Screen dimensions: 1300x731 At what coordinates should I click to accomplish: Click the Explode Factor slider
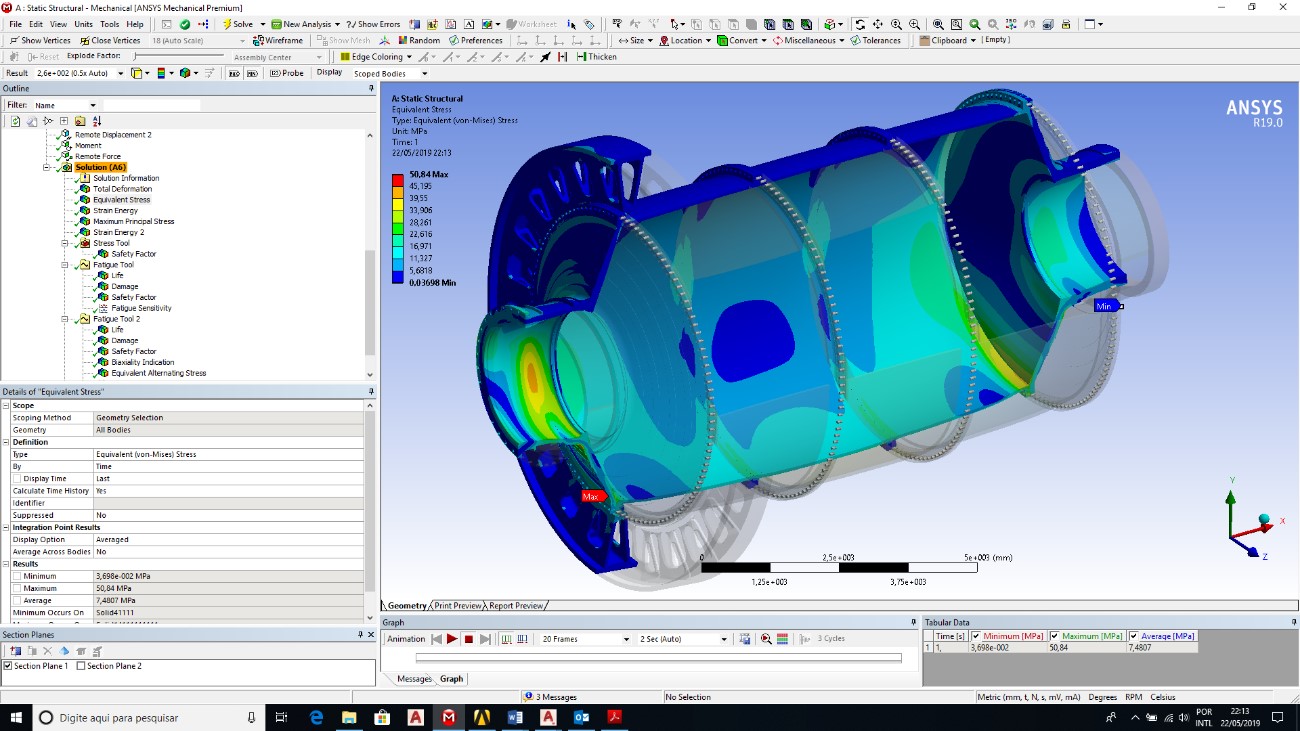178,57
